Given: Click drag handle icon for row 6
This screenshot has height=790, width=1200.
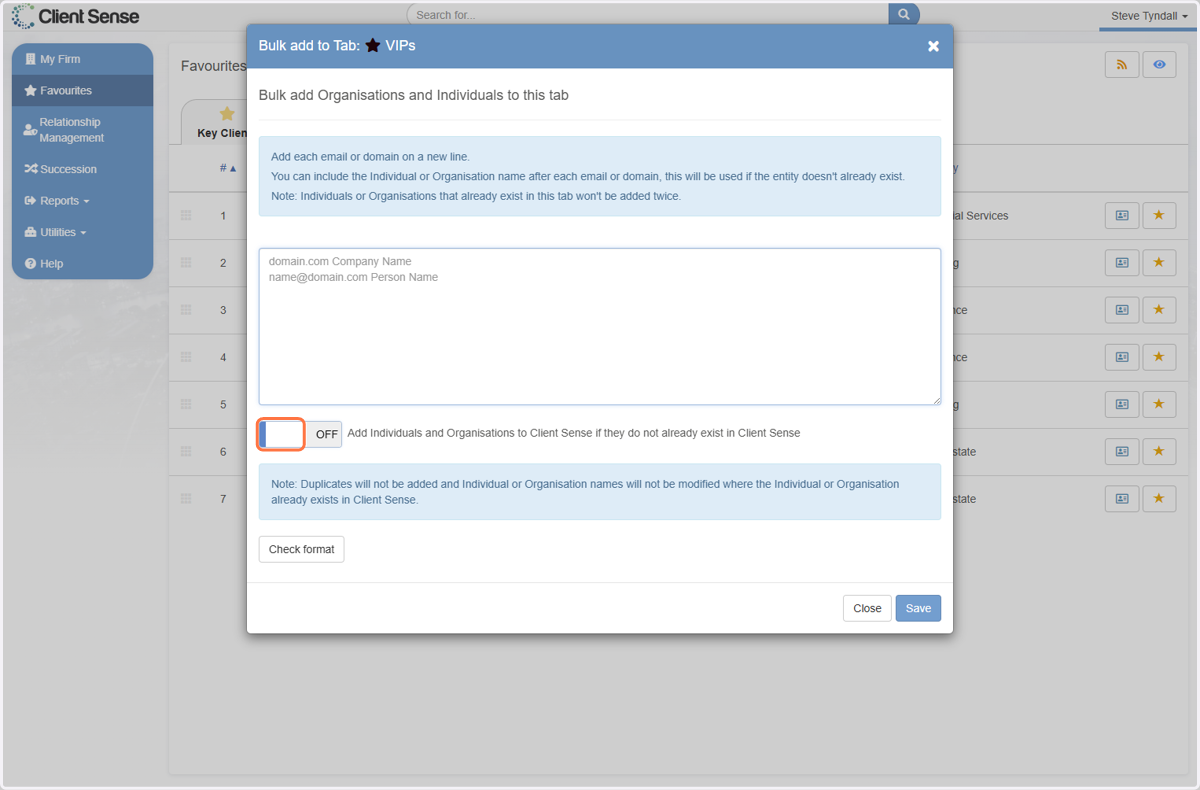Looking at the screenshot, I should pos(186,451).
